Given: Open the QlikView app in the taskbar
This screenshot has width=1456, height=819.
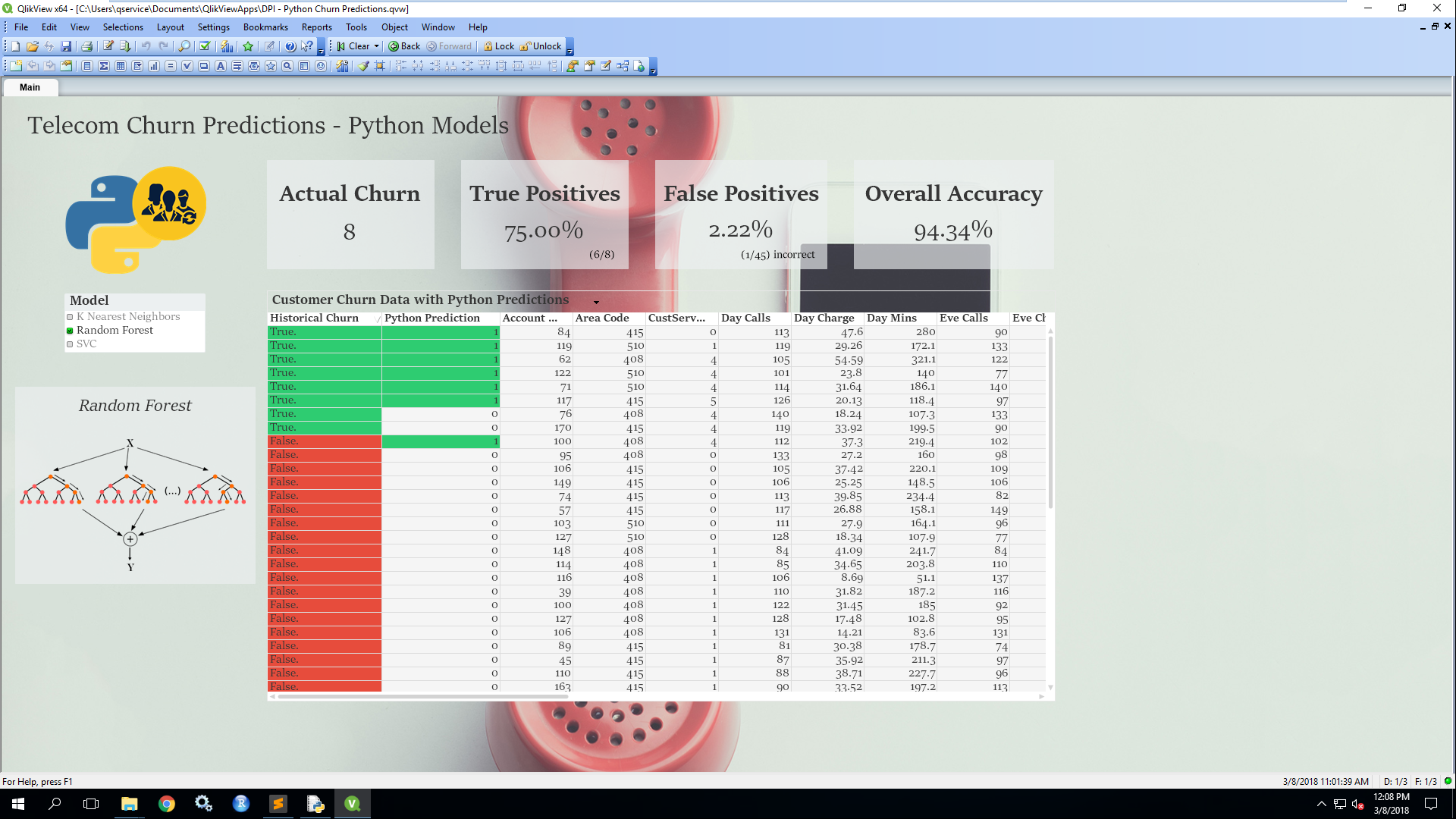Looking at the screenshot, I should [x=352, y=804].
